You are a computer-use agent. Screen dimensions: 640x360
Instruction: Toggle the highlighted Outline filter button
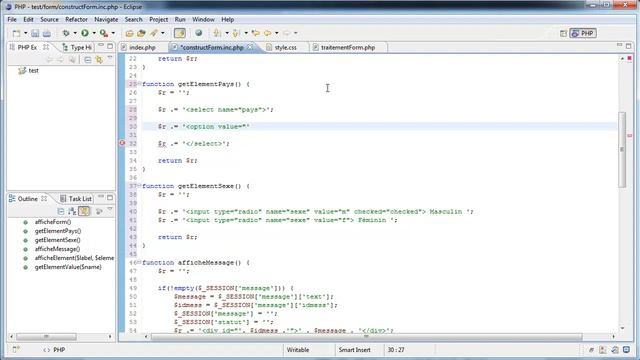point(84,211)
